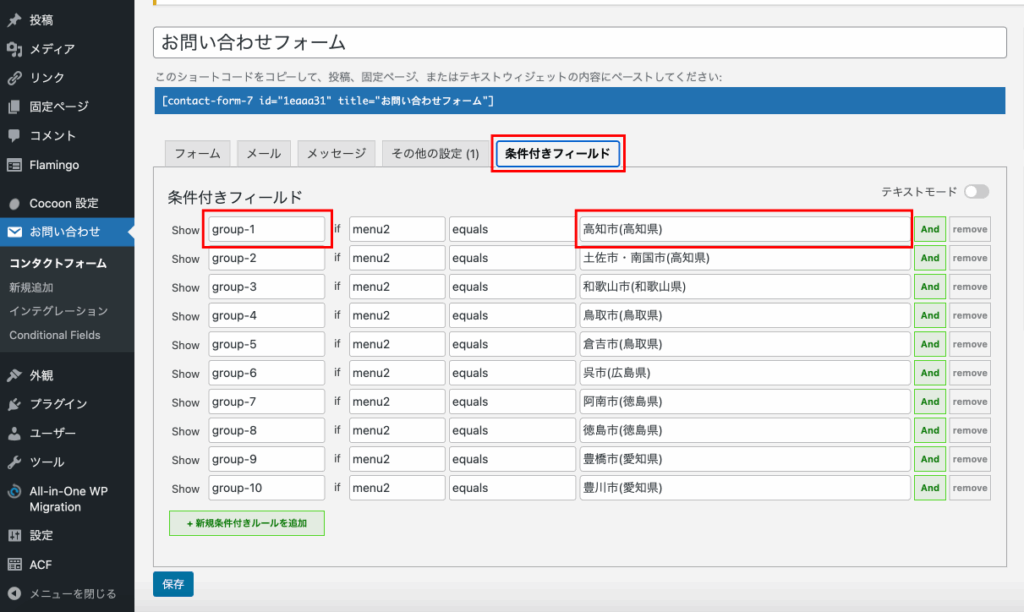Expand the group-2 field selector
Viewport: 1024px width, 612px height.
click(x=266, y=258)
